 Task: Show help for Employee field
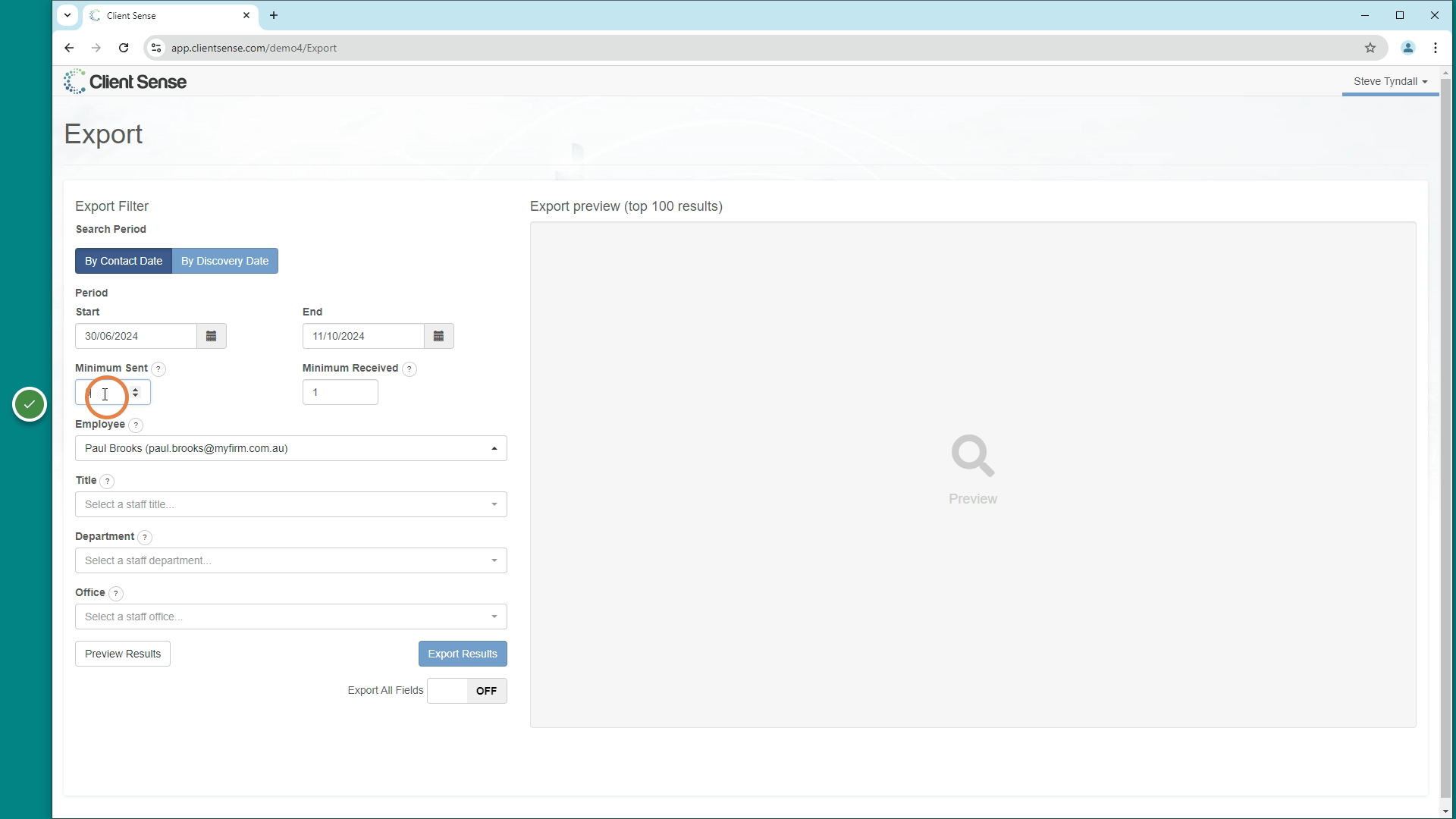click(x=136, y=425)
